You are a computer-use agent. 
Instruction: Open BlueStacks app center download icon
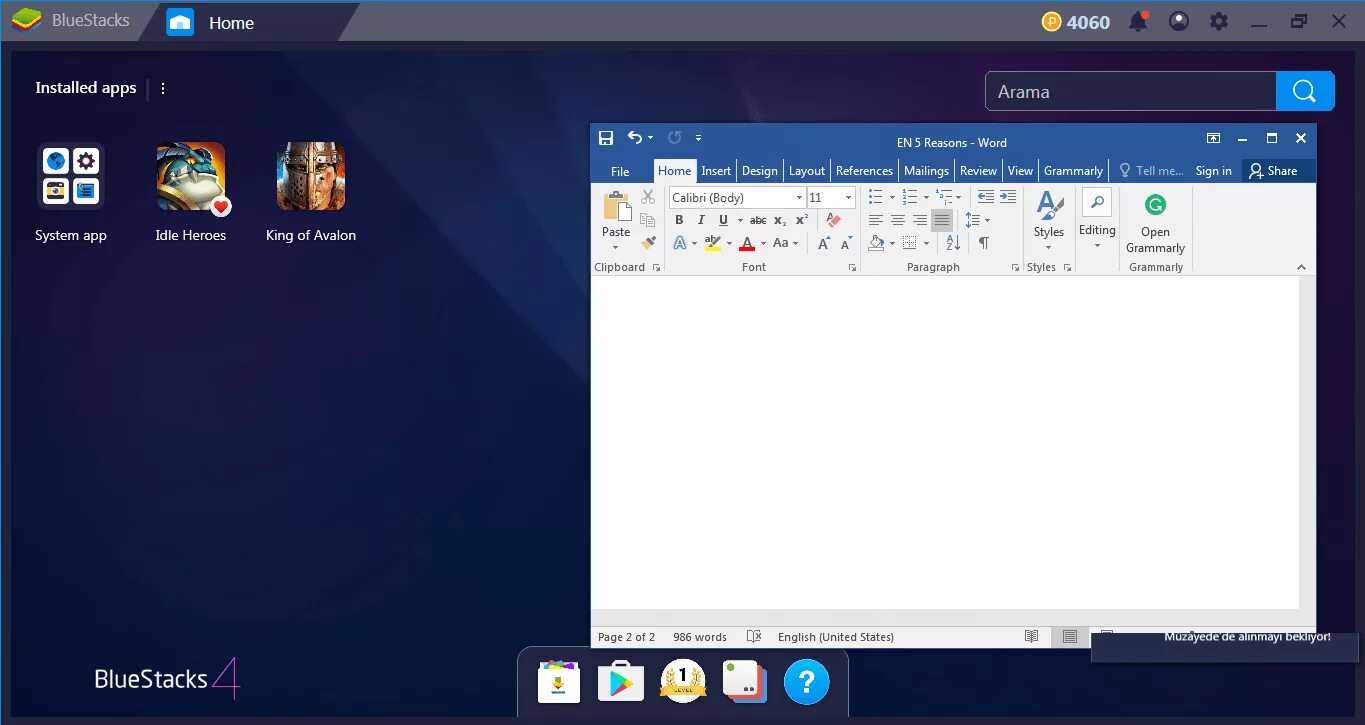pos(559,683)
